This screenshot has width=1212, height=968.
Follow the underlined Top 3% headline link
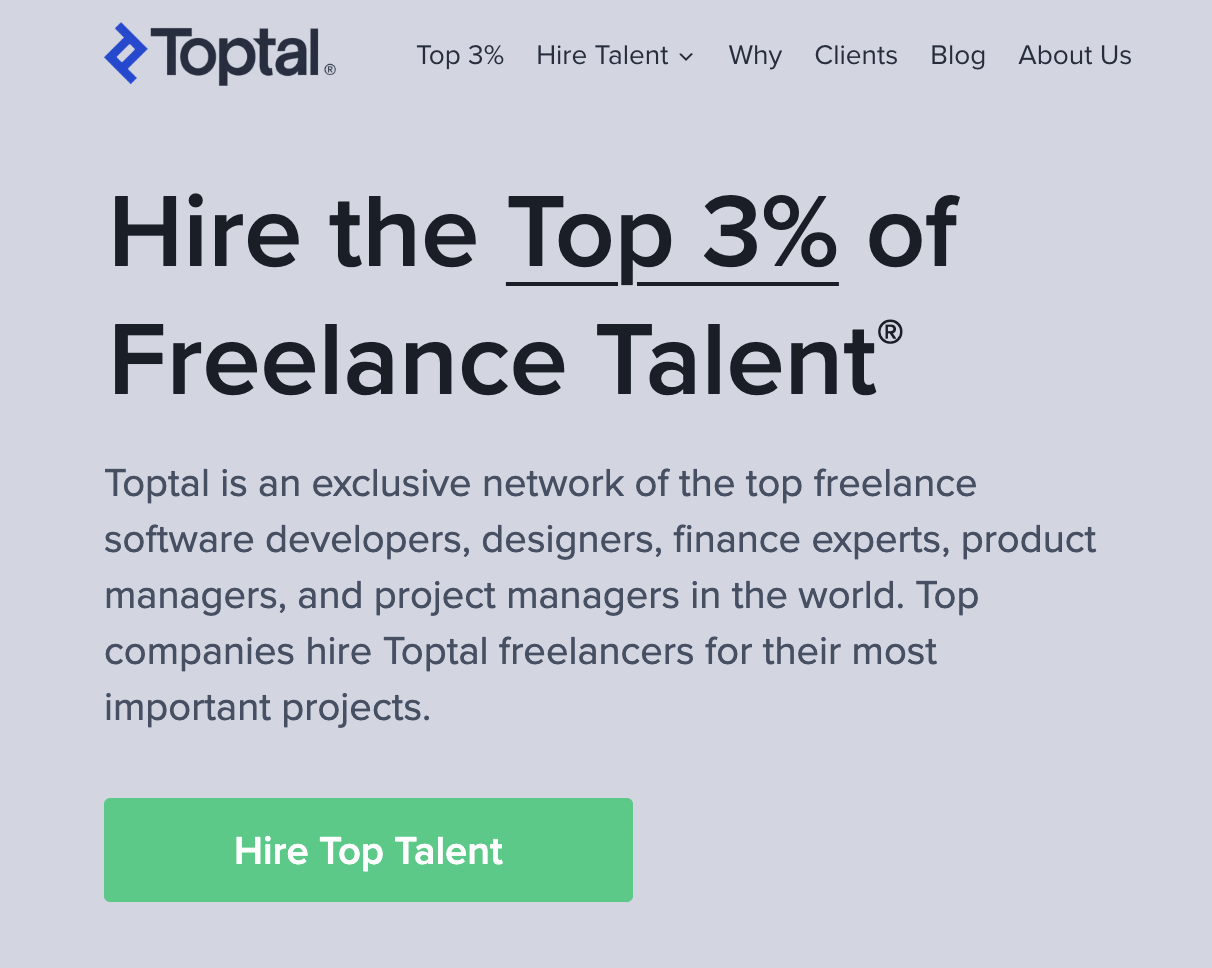point(672,236)
